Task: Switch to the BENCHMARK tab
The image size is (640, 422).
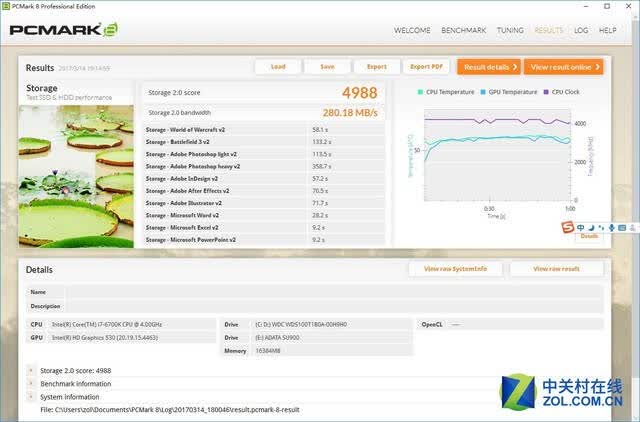Action: [463, 30]
